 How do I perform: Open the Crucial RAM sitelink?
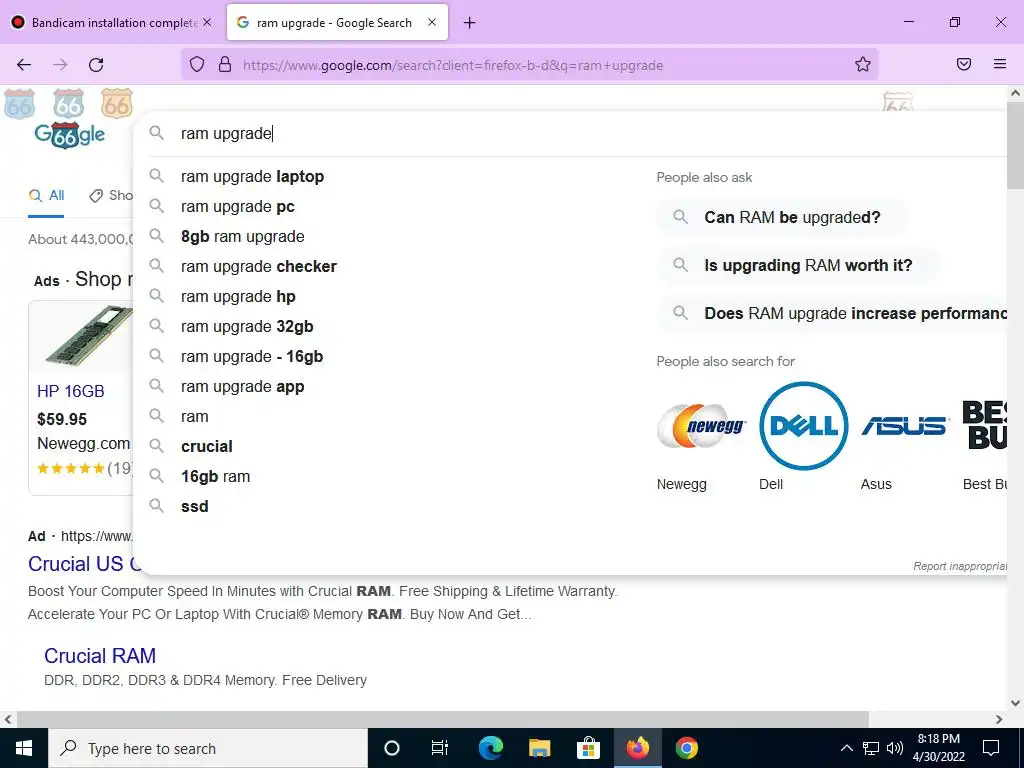tap(100, 656)
